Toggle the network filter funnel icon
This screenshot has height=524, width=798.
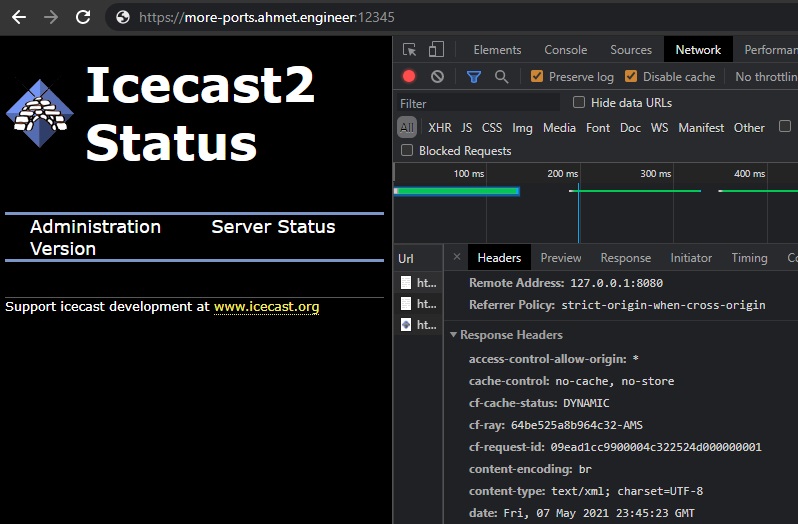(x=474, y=76)
